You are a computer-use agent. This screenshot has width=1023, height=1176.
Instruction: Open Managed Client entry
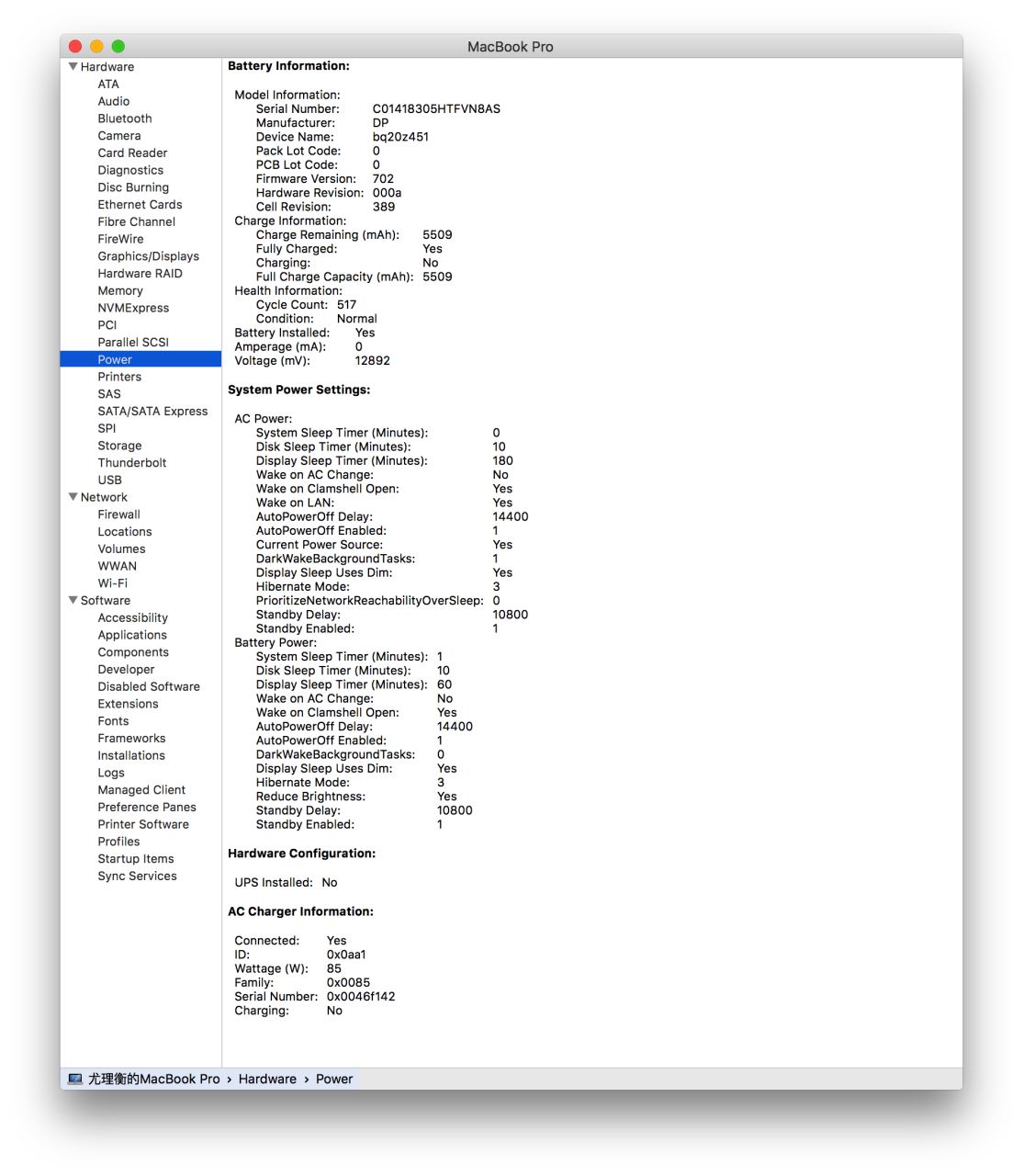141,789
